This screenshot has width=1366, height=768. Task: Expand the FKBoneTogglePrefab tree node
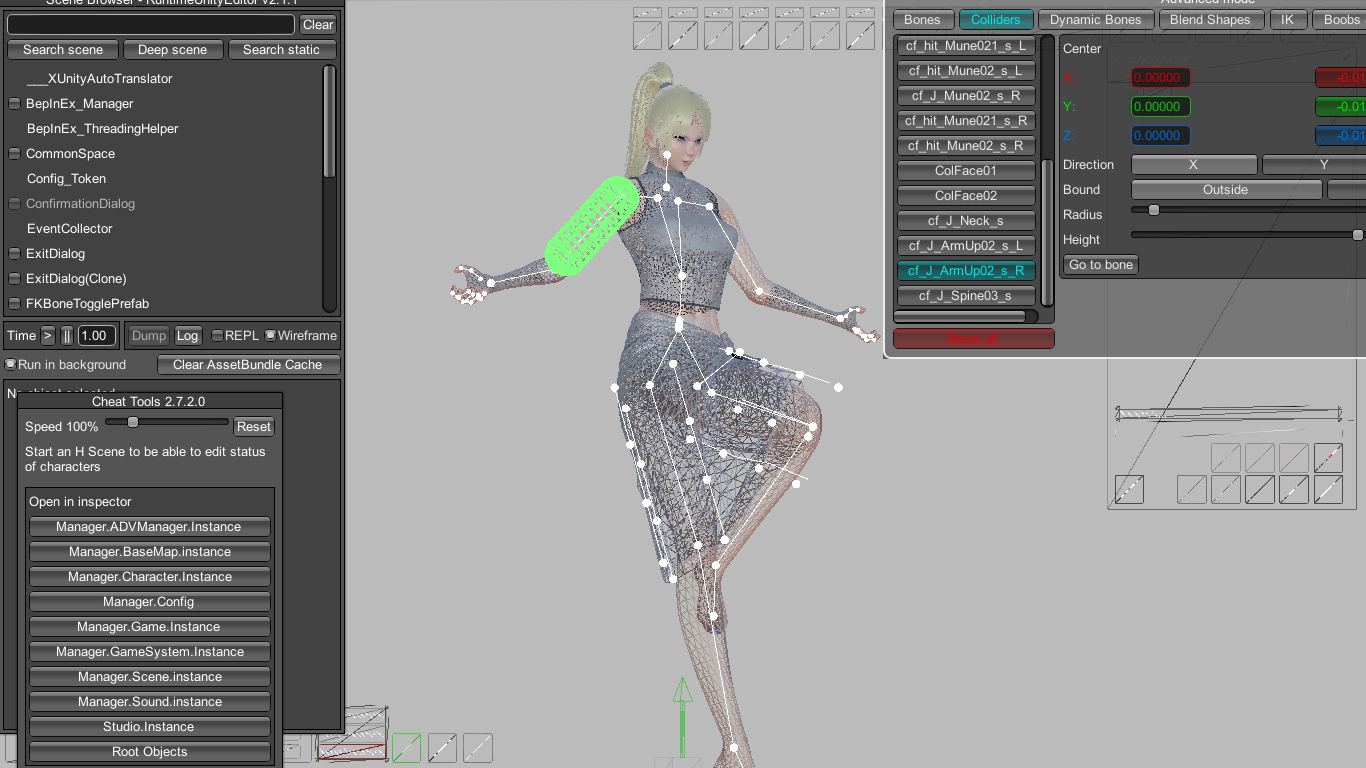pyautogui.click(x=14, y=304)
